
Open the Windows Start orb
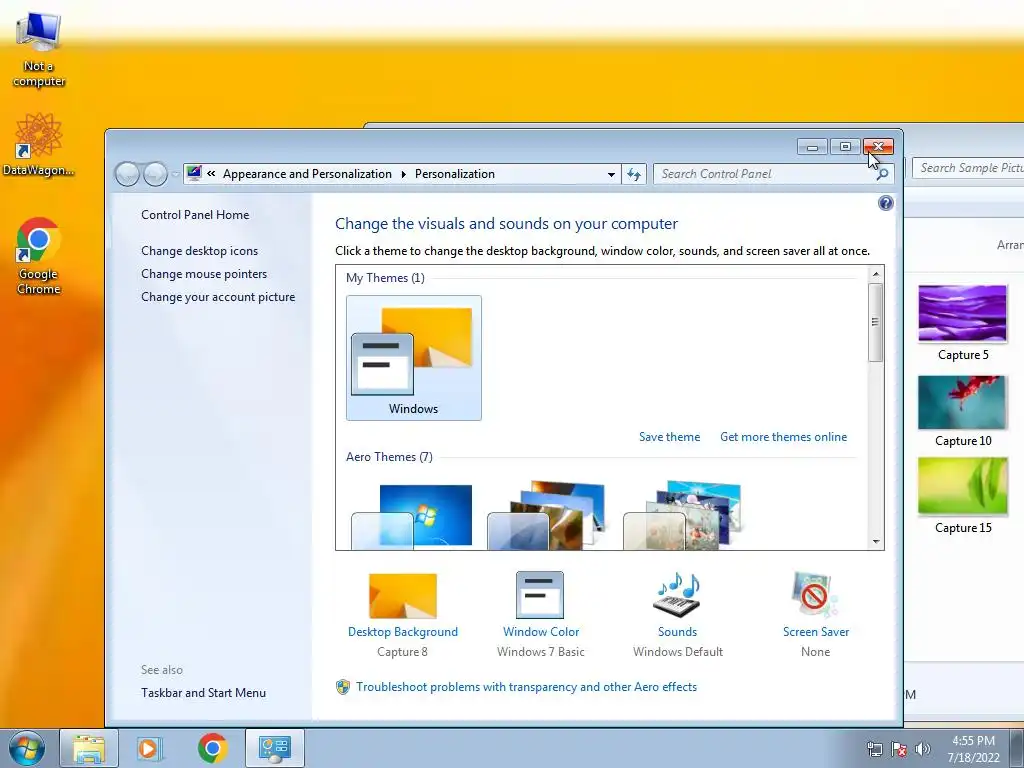27,748
